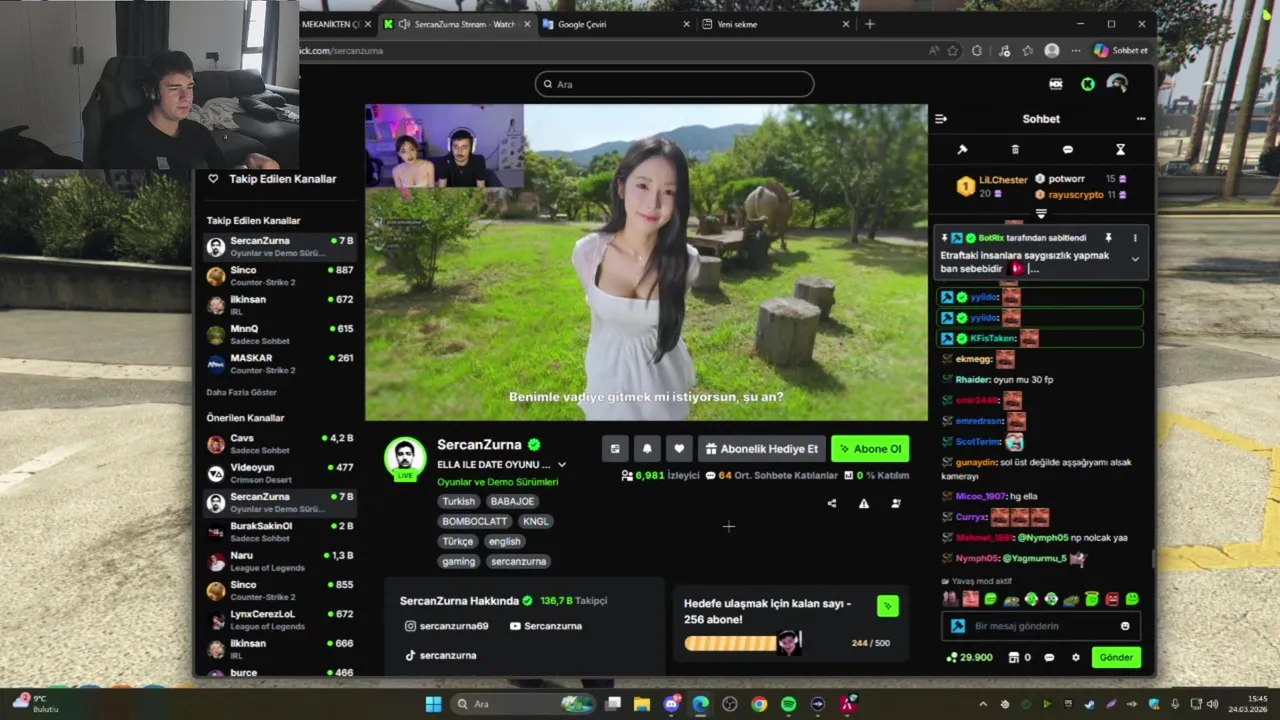
Task: Click the trash can clear-chat icon
Action: pos(1015,150)
